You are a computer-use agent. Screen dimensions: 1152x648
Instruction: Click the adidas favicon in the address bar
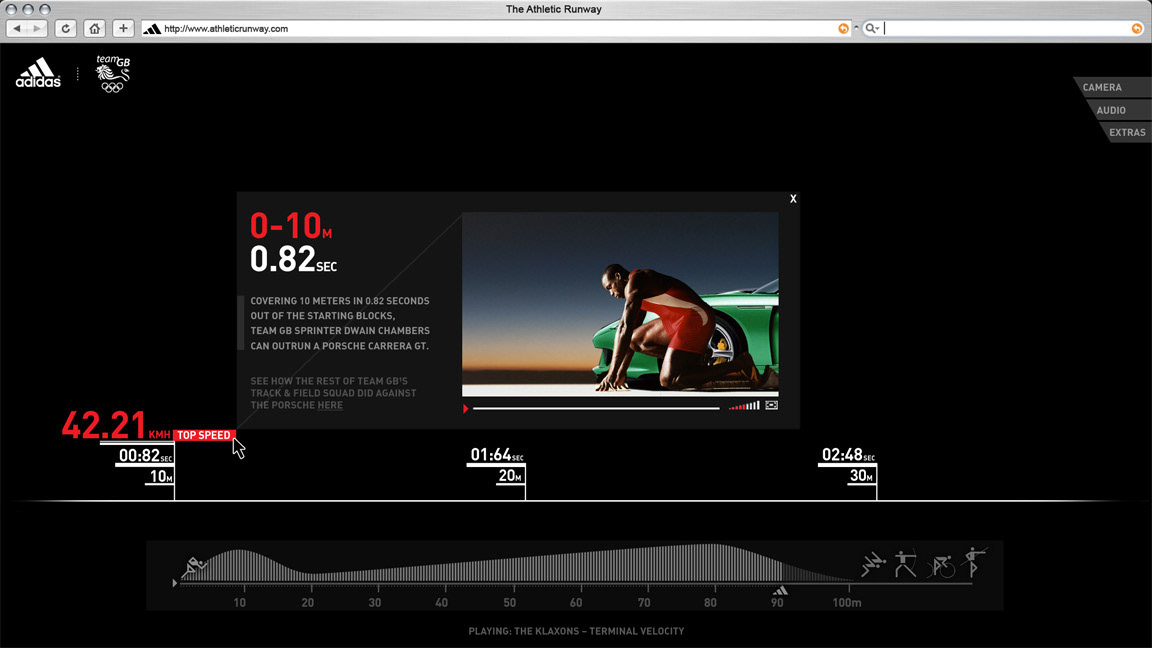click(152, 29)
